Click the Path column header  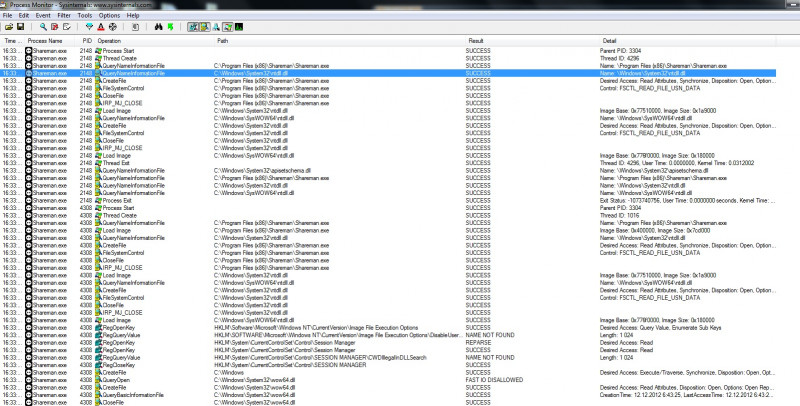(340, 41)
